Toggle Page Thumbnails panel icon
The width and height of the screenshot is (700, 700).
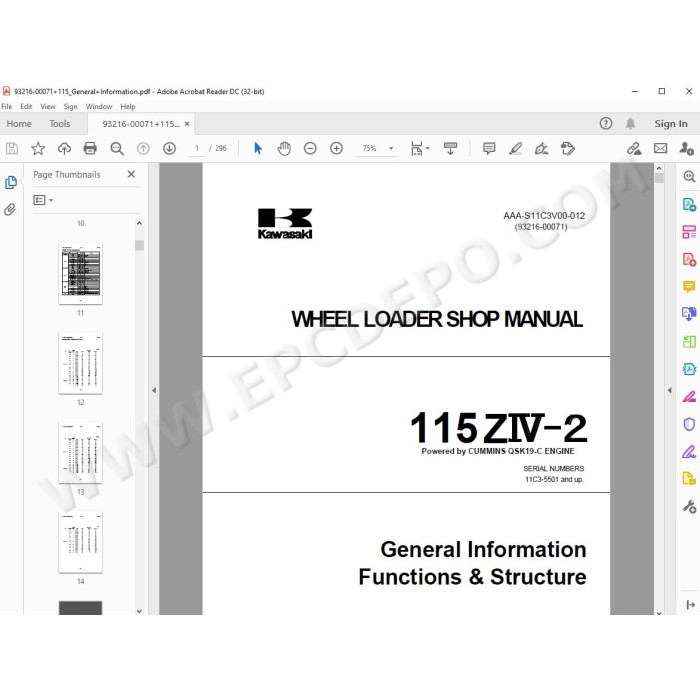click(x=11, y=182)
